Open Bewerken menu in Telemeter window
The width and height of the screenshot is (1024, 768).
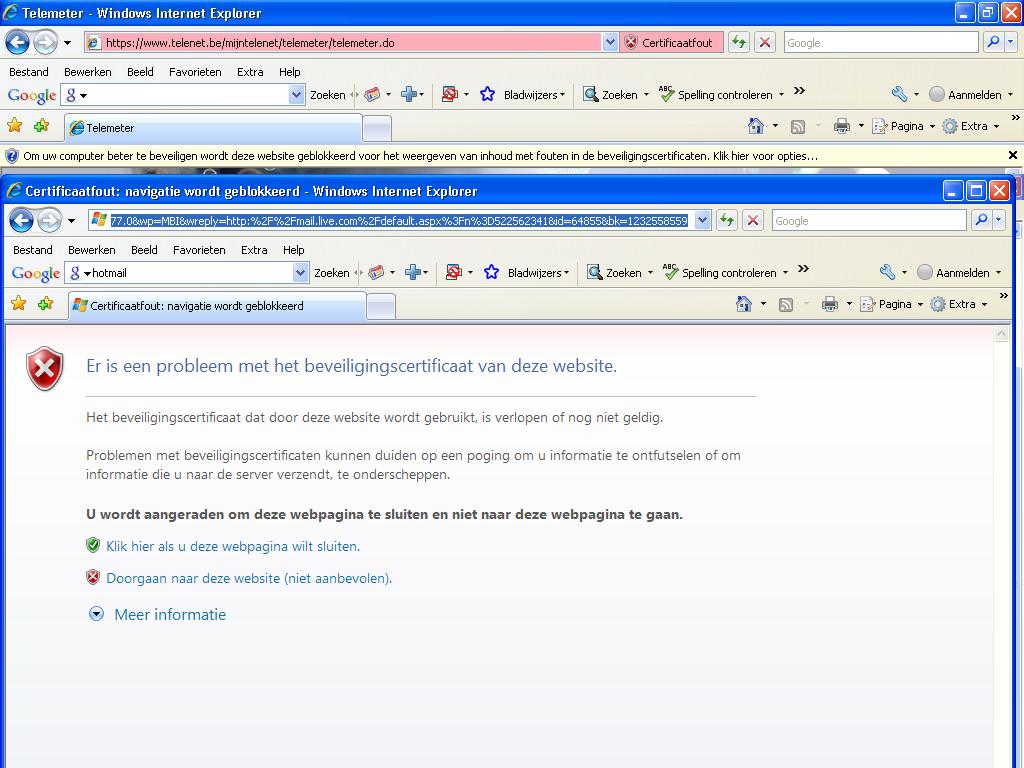pos(88,72)
